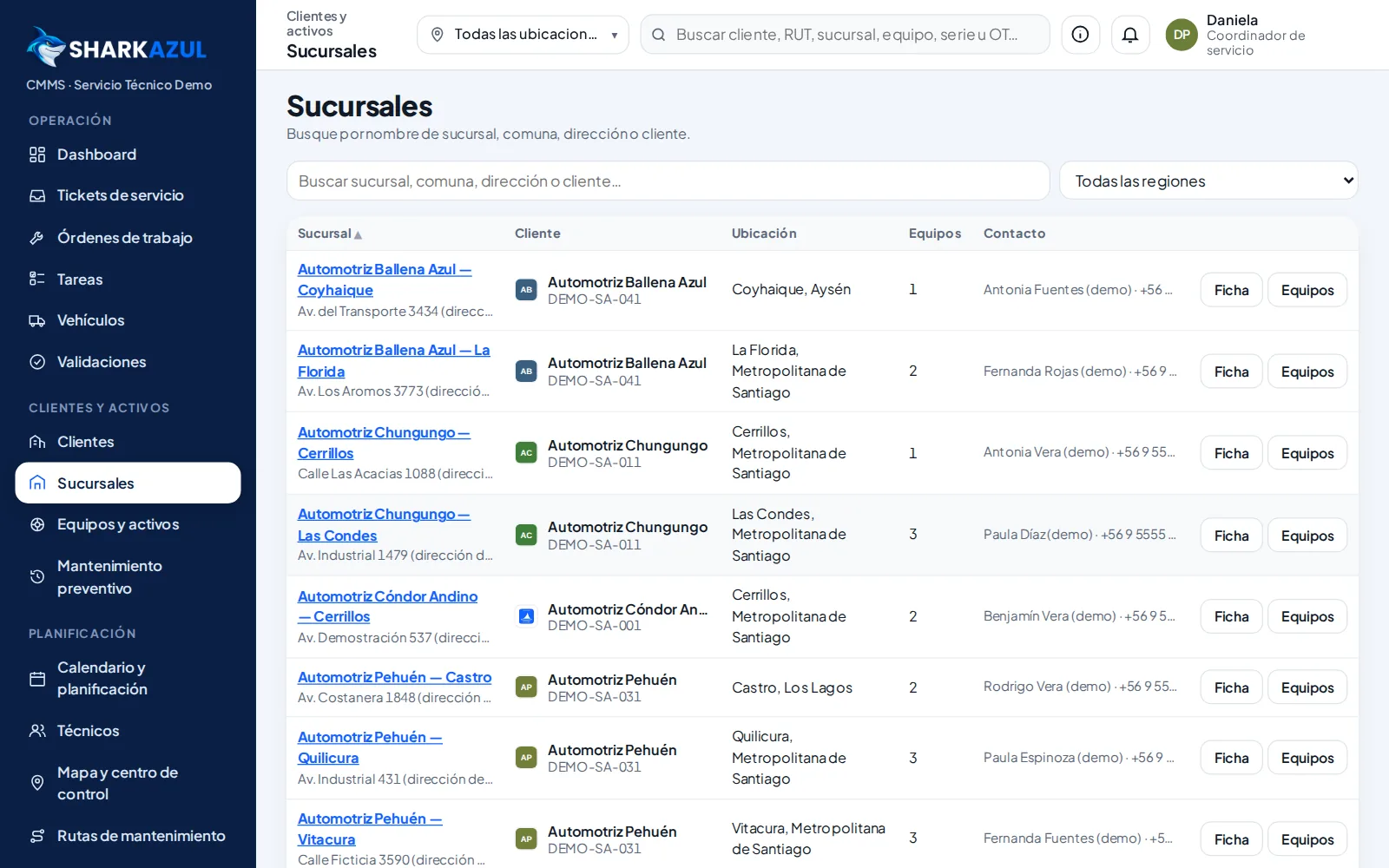Viewport: 1389px width, 868px height.
Task: Click the Clientes building icon
Action: click(x=37, y=442)
